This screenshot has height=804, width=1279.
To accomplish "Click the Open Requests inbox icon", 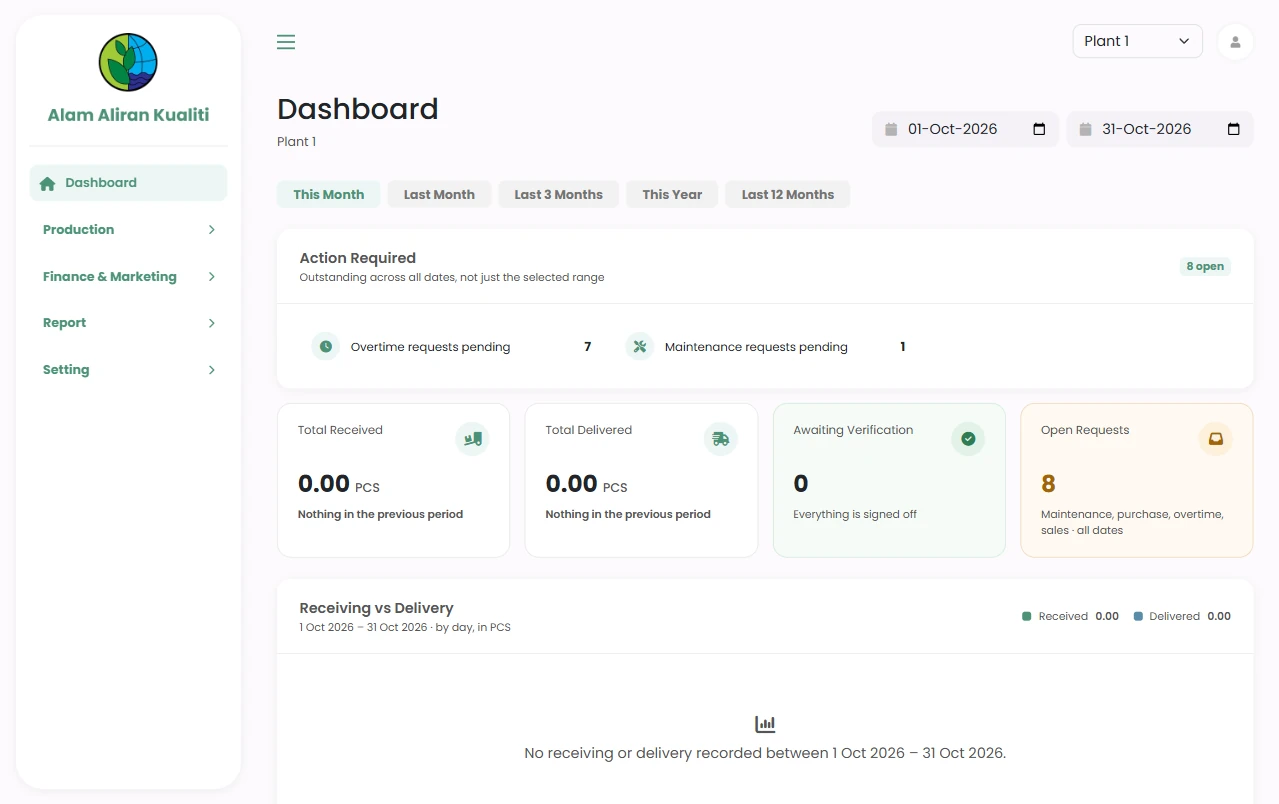I will (x=1215, y=438).
